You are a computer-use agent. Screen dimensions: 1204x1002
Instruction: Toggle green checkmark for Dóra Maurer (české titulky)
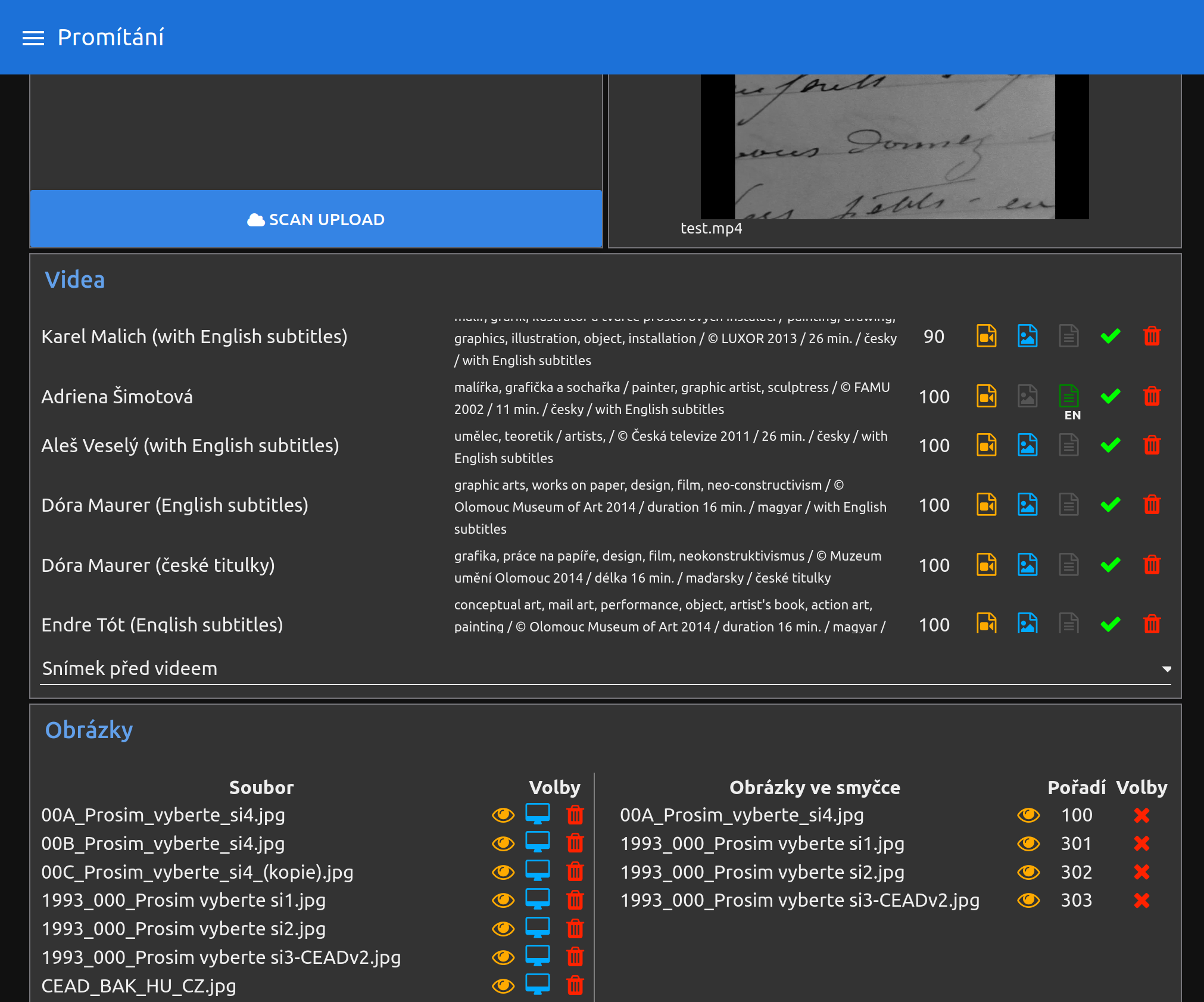point(1110,565)
